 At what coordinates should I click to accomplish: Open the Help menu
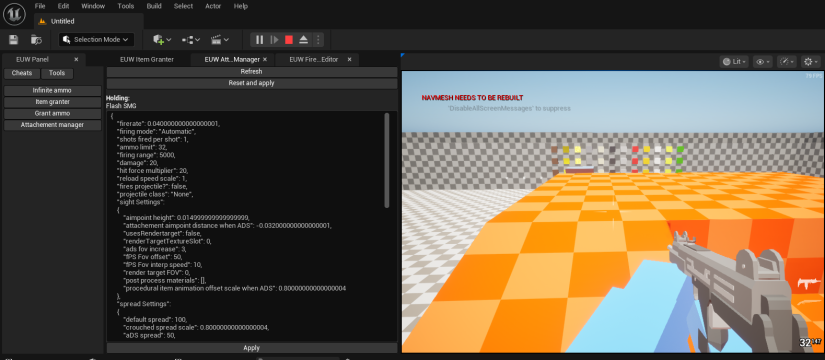(240, 6)
